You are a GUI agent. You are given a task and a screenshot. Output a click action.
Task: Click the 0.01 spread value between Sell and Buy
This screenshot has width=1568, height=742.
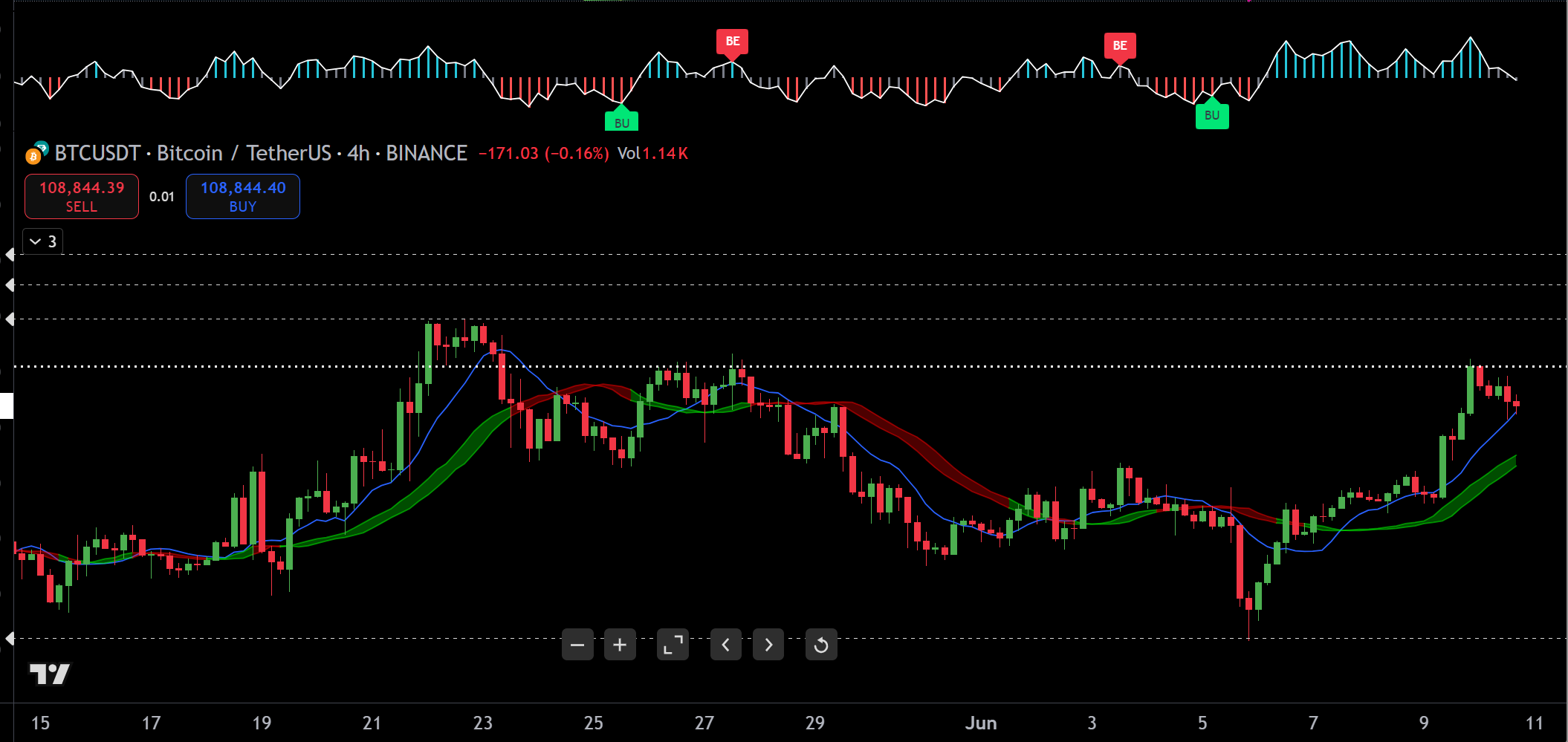[x=161, y=197]
